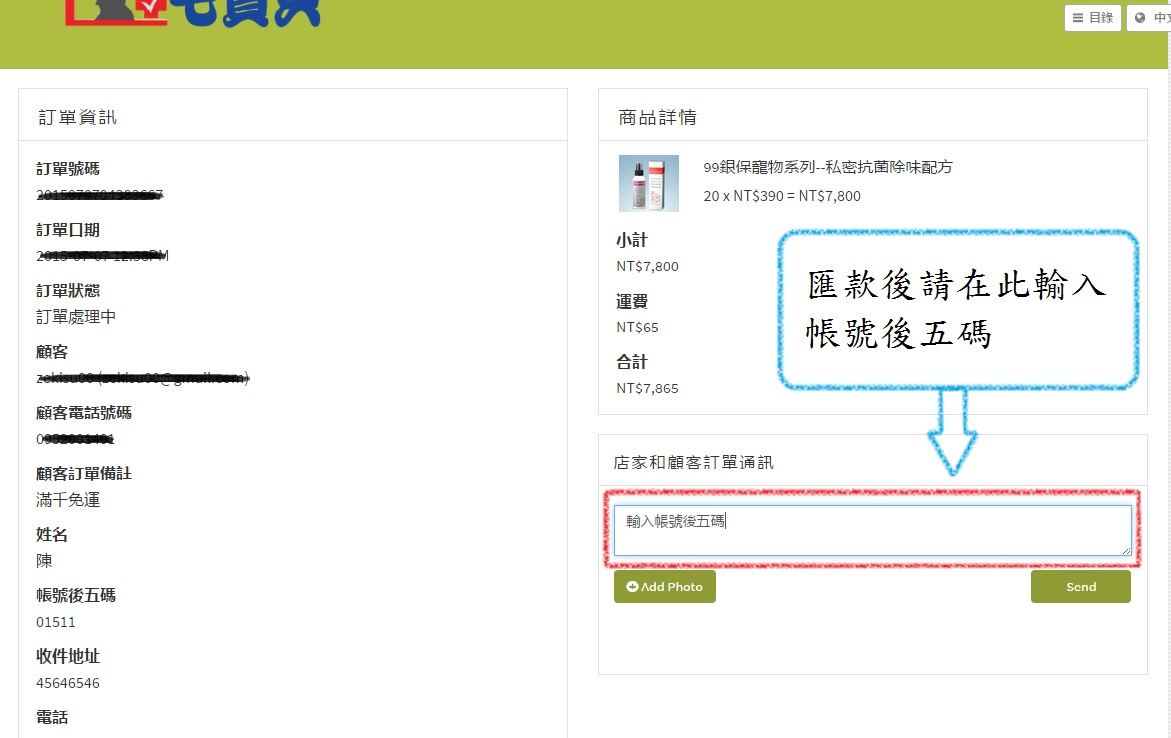Click the 訂單處理中 order status text

(76, 316)
